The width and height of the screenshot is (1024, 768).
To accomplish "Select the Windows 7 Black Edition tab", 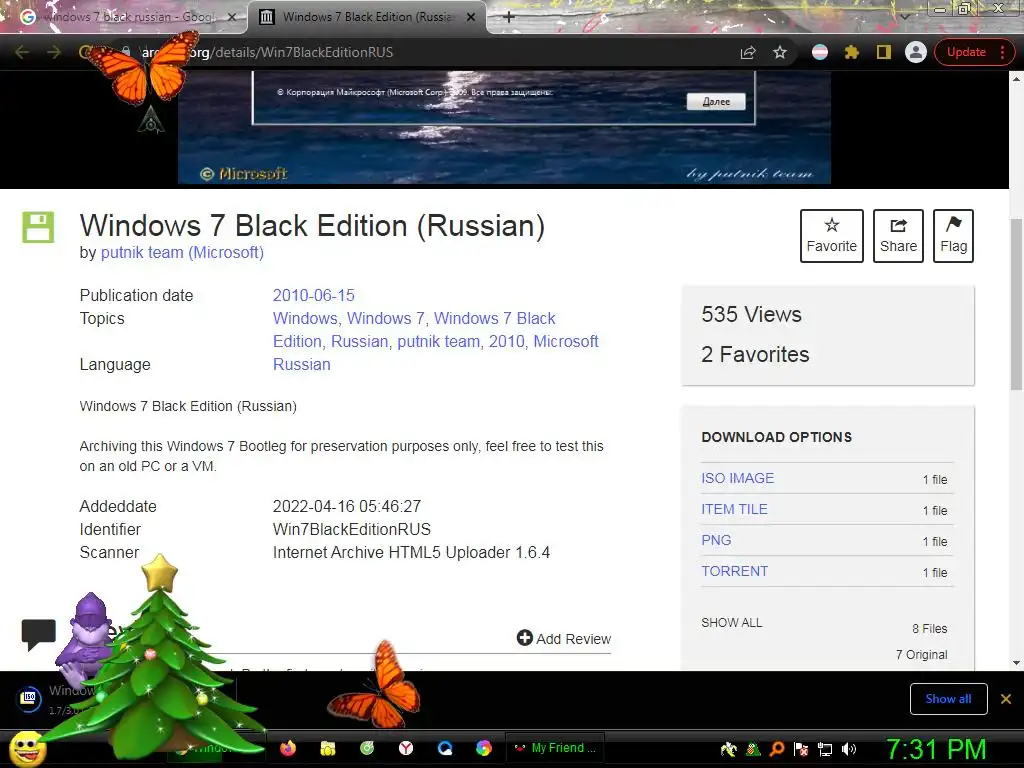I will coord(366,17).
